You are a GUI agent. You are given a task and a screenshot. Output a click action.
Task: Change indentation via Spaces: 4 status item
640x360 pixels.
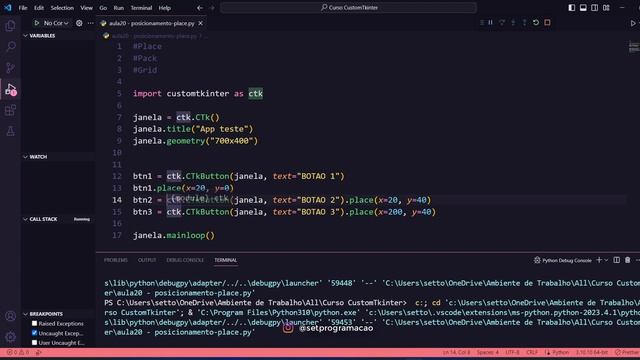coord(488,352)
